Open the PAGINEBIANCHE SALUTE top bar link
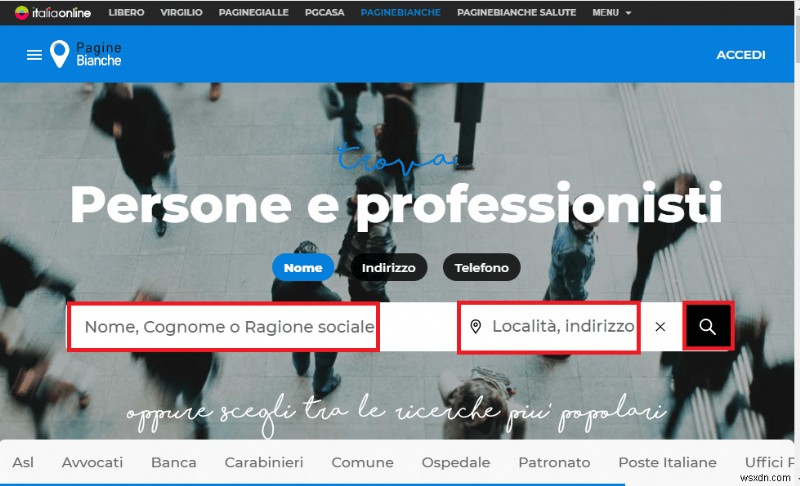The image size is (800, 486). tap(516, 12)
